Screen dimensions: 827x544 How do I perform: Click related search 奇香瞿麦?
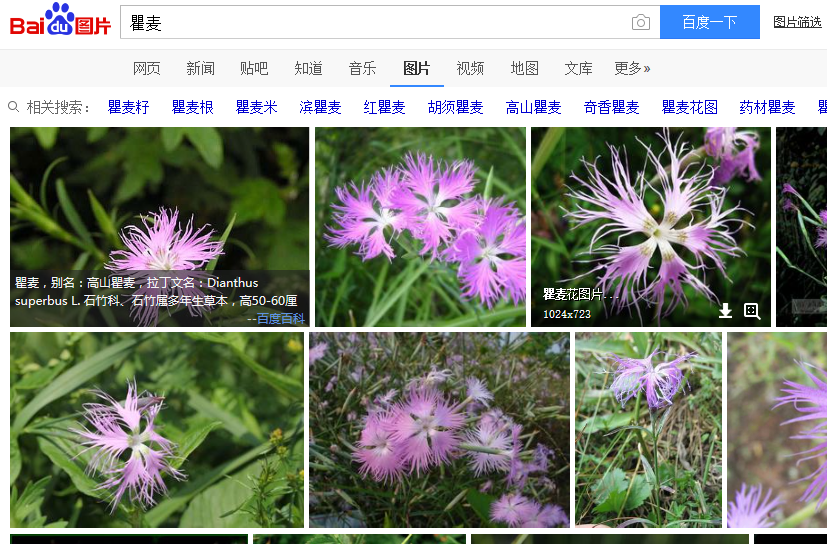612,107
